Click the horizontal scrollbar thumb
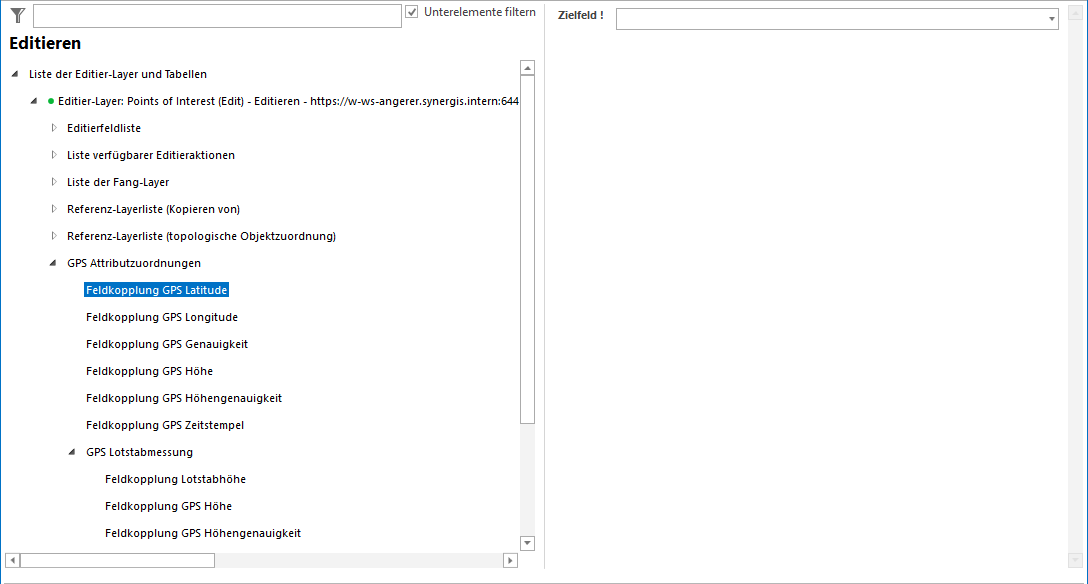Image resolution: width=1088 pixels, height=584 pixels. [117, 560]
